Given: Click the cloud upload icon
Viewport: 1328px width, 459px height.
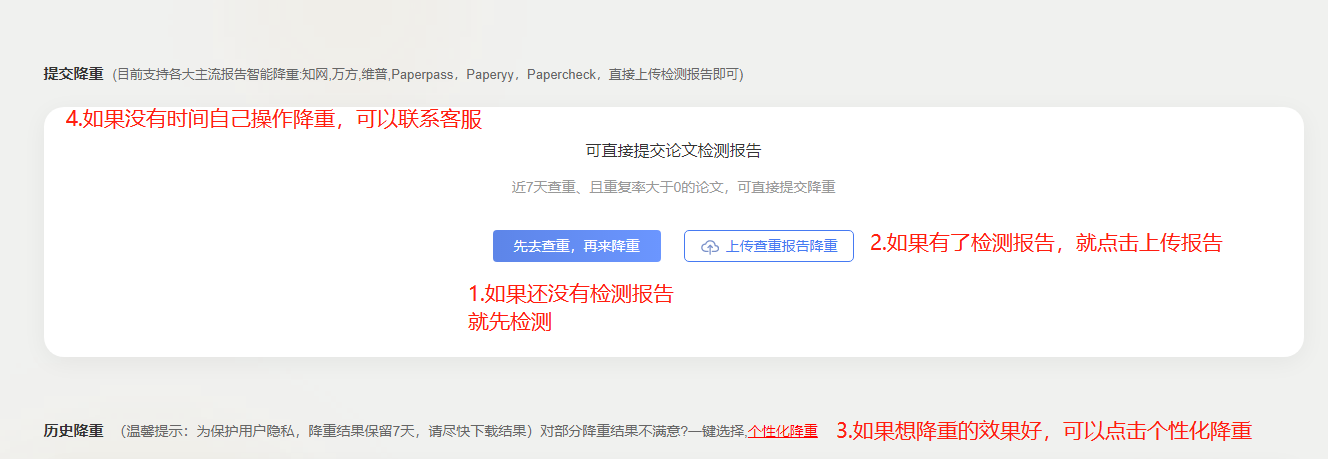Looking at the screenshot, I should click(710, 247).
